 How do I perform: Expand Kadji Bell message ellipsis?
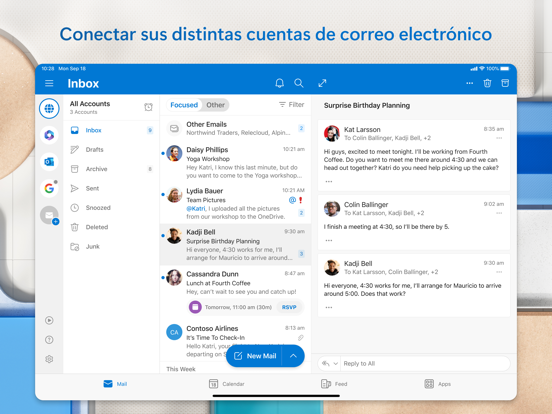329,307
